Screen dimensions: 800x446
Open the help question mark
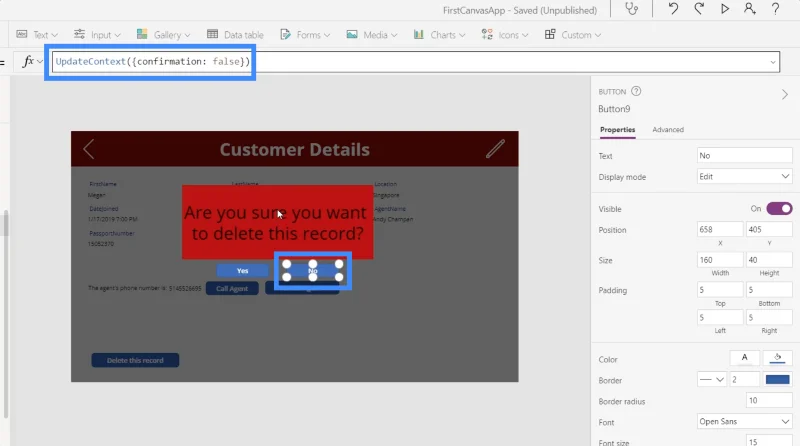pyautogui.click(x=775, y=9)
